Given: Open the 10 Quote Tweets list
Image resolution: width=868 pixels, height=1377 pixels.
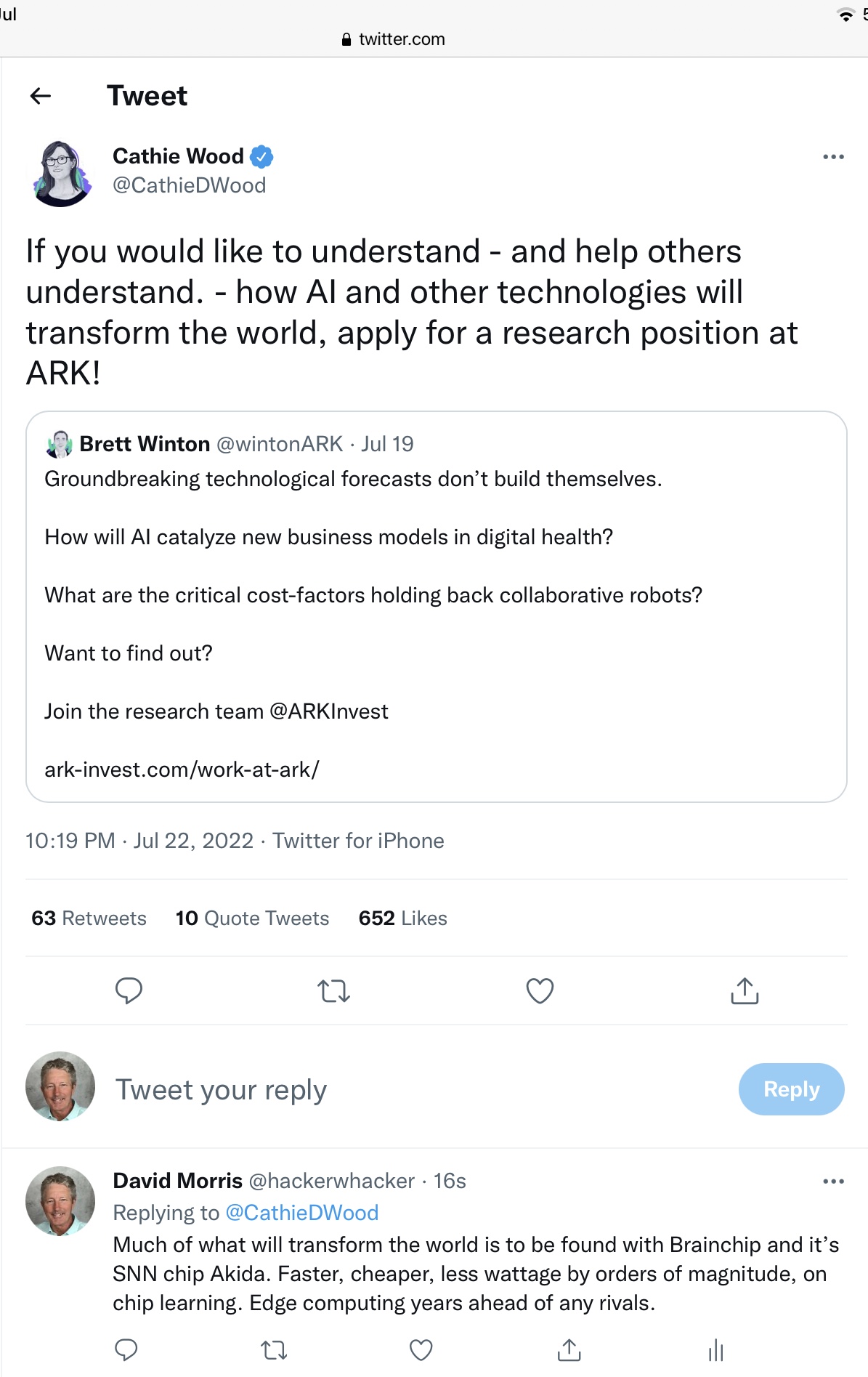Looking at the screenshot, I should click(252, 918).
